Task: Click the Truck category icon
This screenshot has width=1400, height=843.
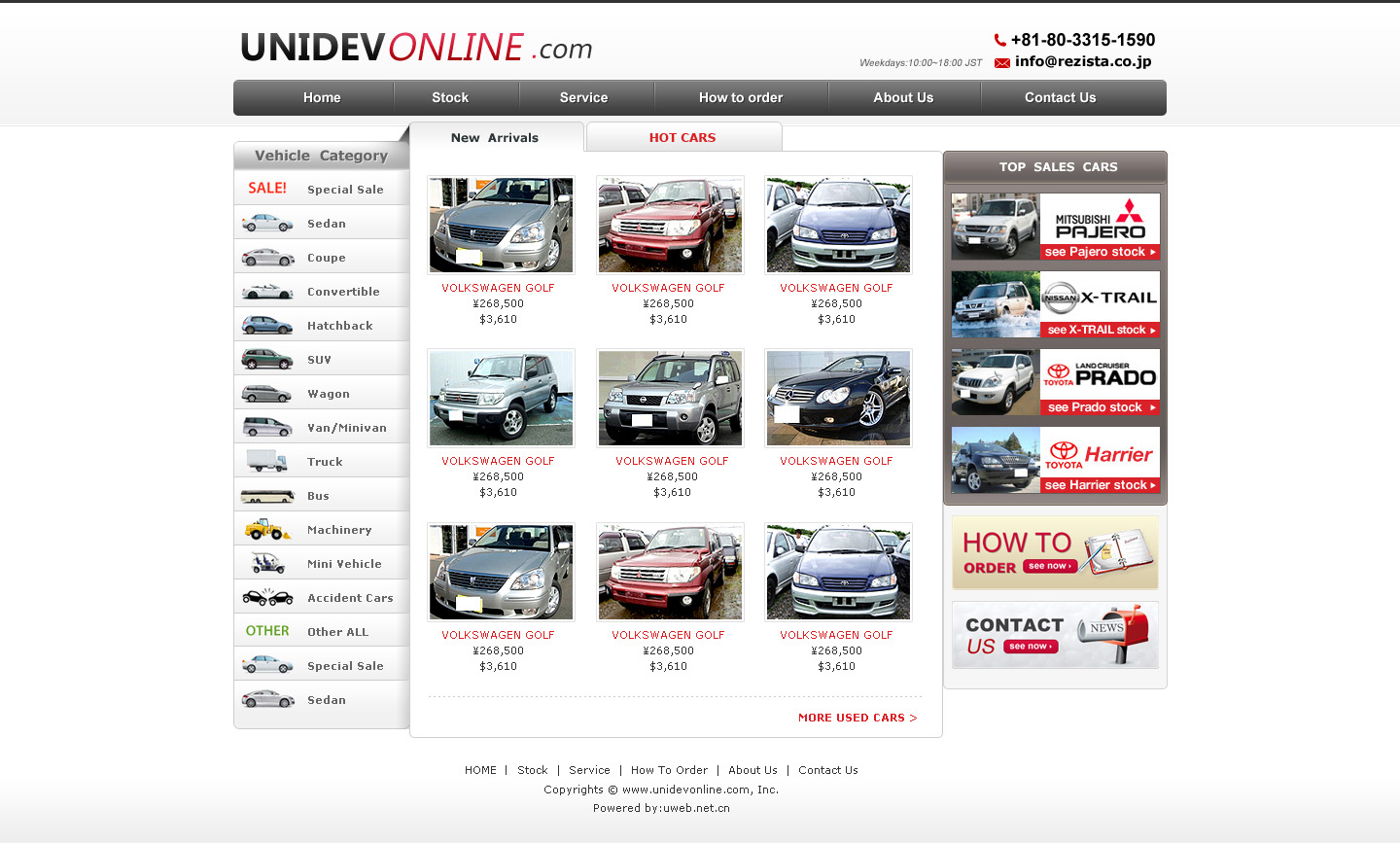Action: pos(267,461)
